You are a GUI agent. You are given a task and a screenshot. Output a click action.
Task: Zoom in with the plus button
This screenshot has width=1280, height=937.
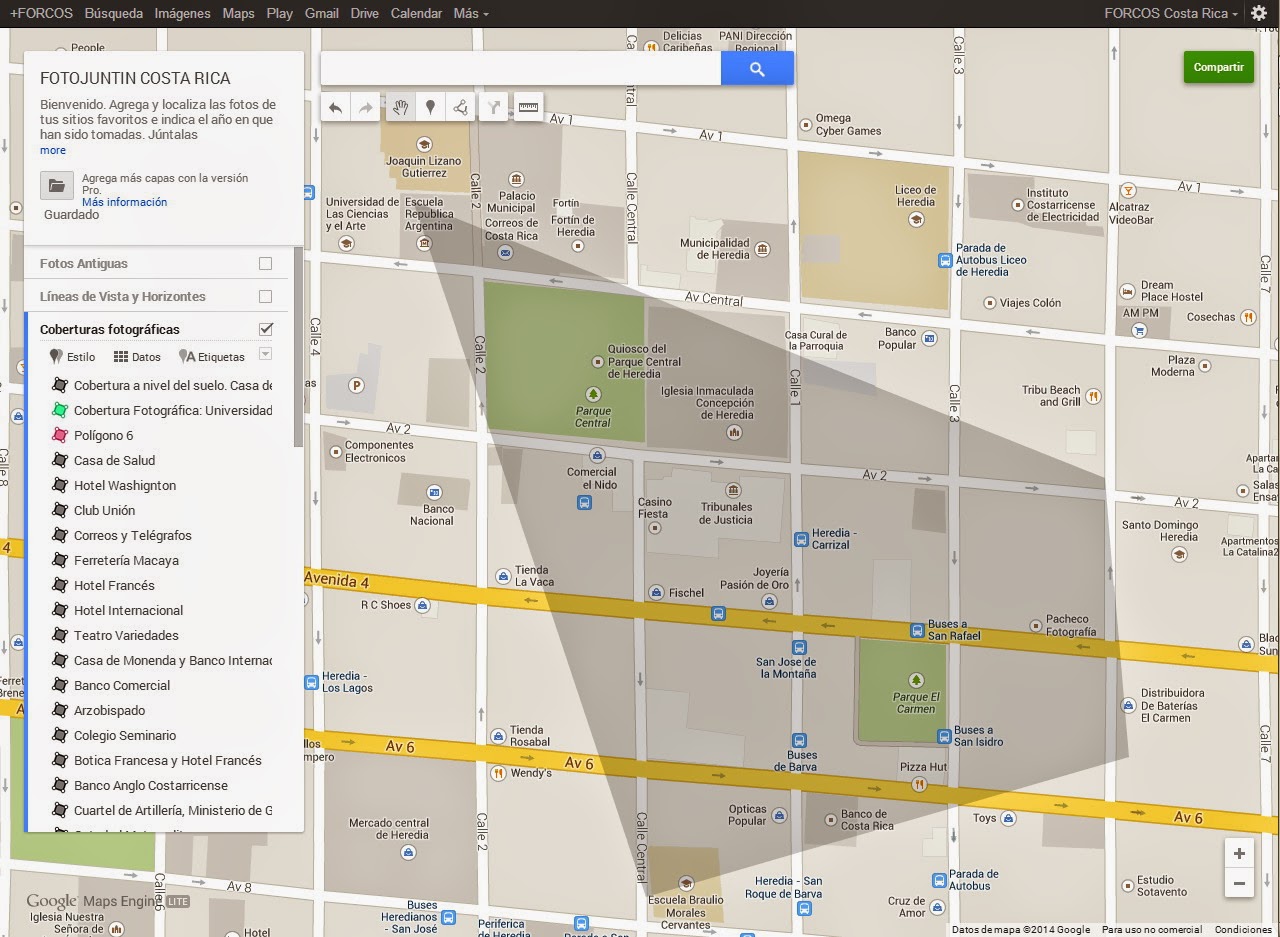point(1239,853)
